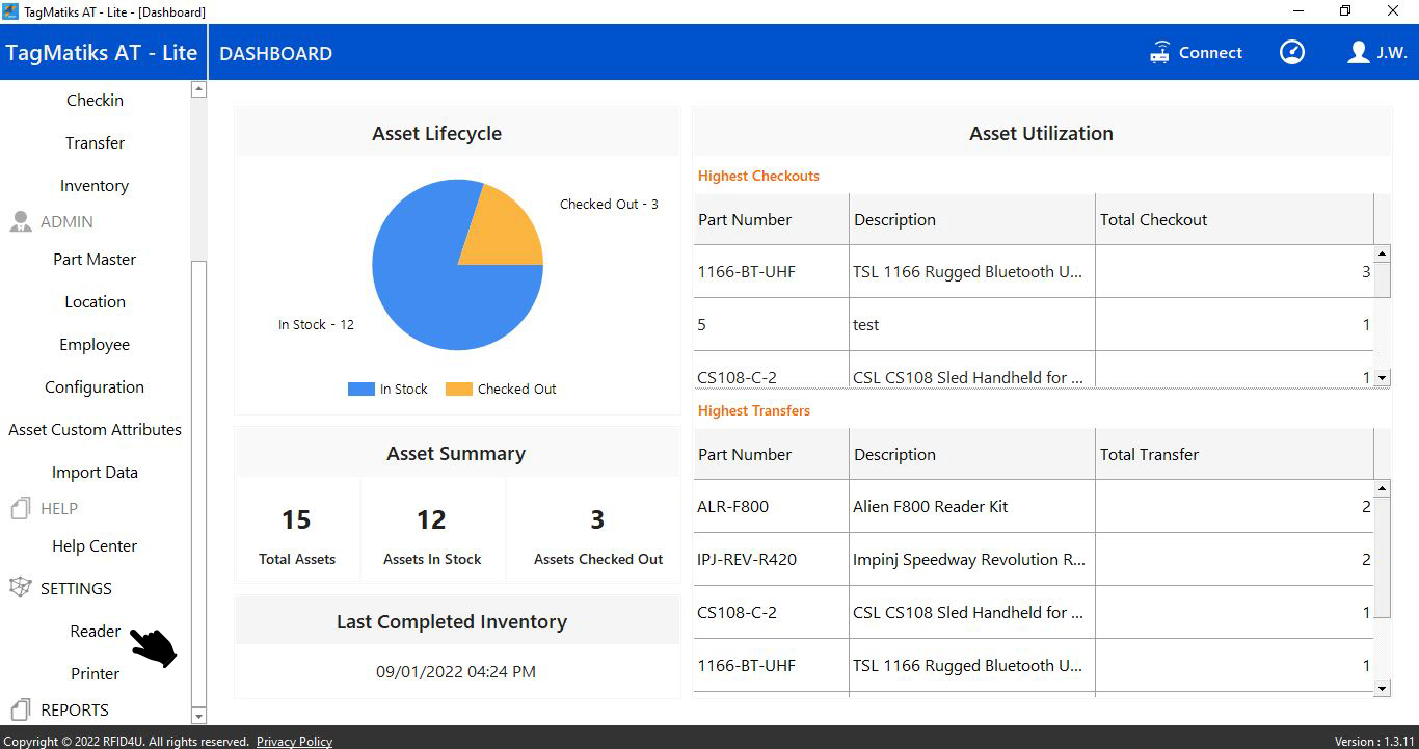Click the SETTINGS section cube icon
The height and width of the screenshot is (749, 1419).
[20, 588]
